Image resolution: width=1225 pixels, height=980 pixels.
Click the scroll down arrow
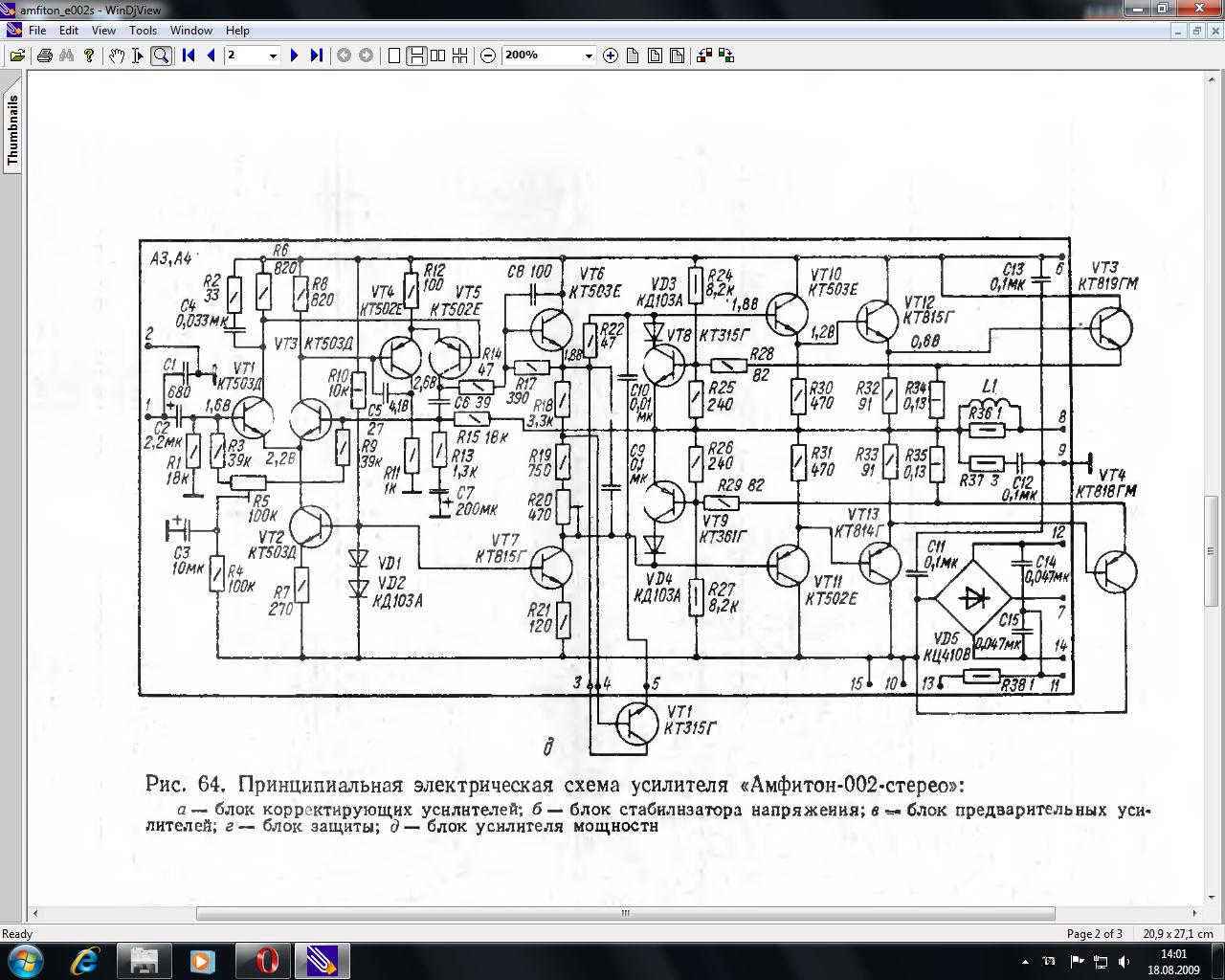point(1213,899)
